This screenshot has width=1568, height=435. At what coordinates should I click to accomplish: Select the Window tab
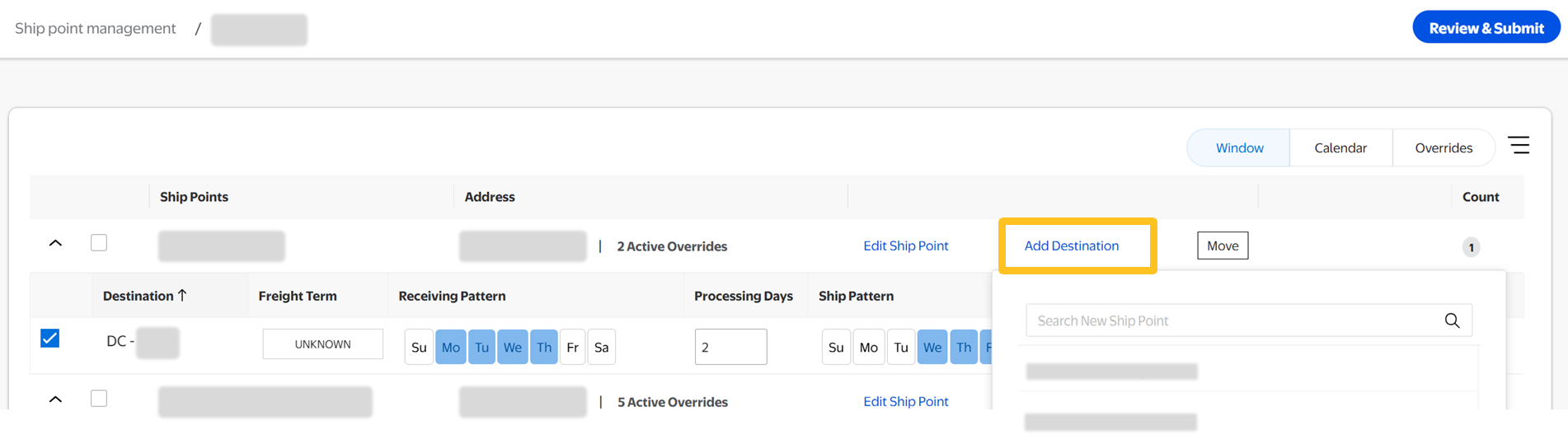point(1239,148)
